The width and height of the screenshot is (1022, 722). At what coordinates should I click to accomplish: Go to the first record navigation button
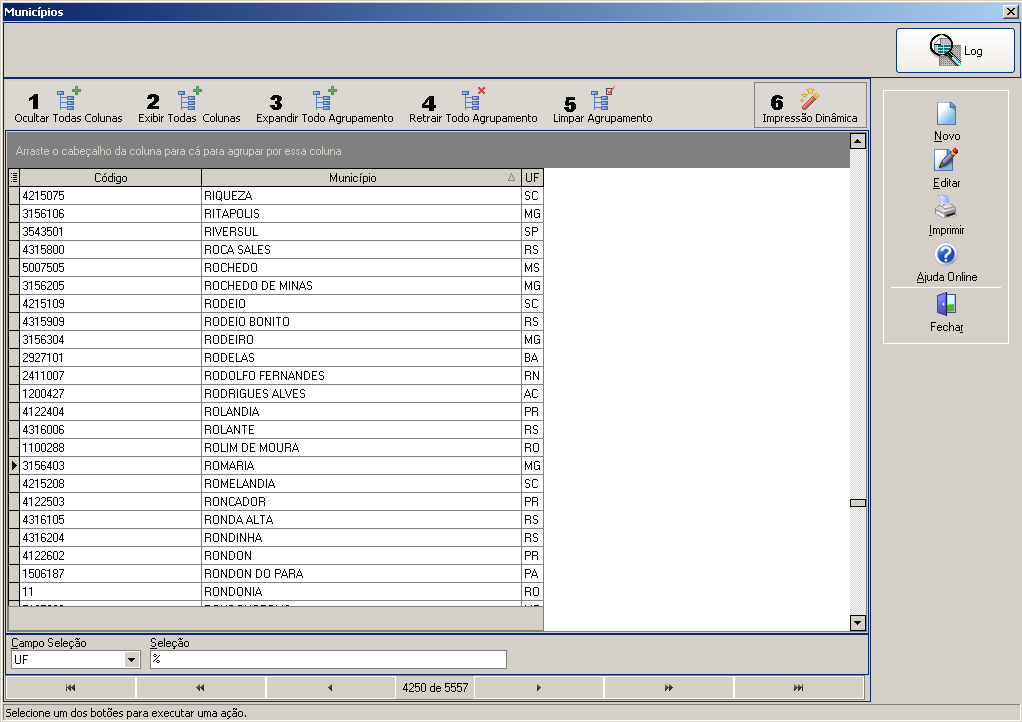(x=70, y=687)
